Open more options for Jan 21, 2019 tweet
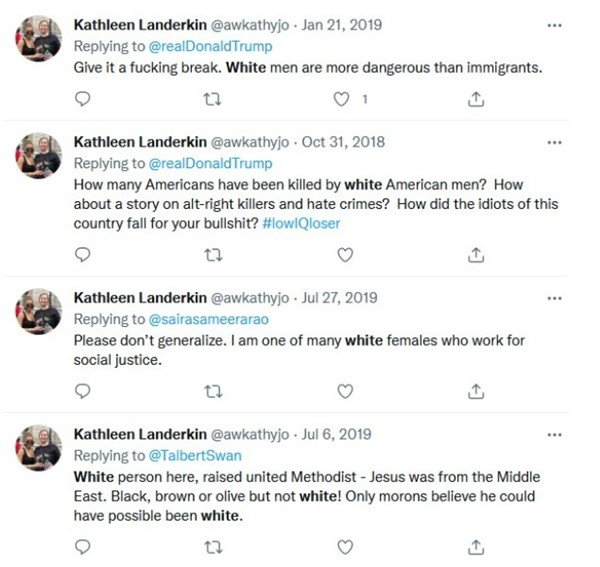 point(554,26)
